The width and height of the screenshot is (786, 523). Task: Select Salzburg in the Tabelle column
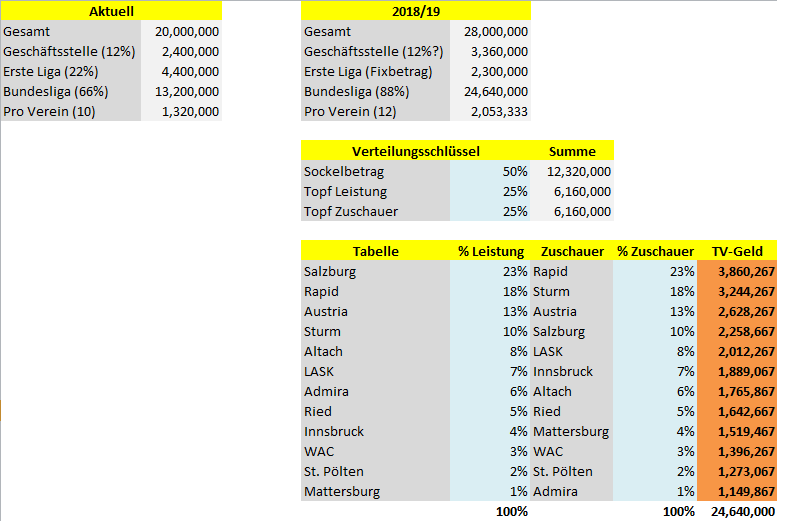click(x=375, y=271)
